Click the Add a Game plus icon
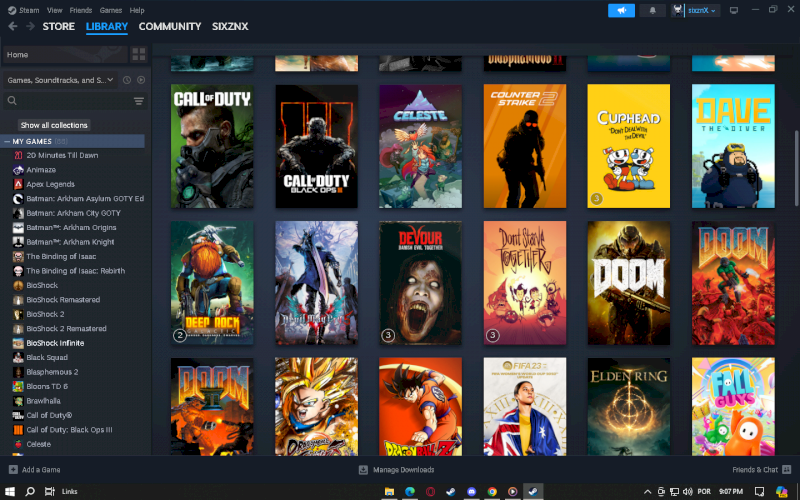This screenshot has width=800, height=500. tap(13, 469)
